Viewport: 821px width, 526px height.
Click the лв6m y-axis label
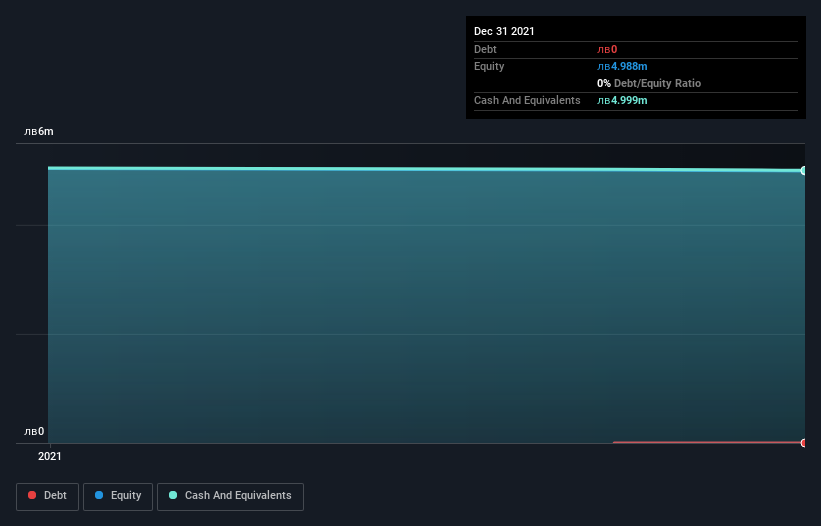click(x=39, y=131)
